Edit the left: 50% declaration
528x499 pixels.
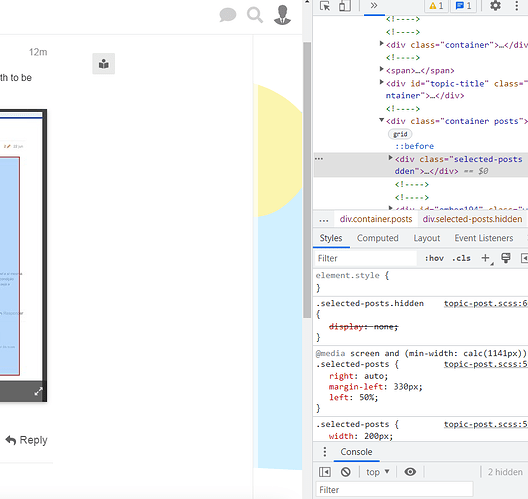click(x=354, y=397)
